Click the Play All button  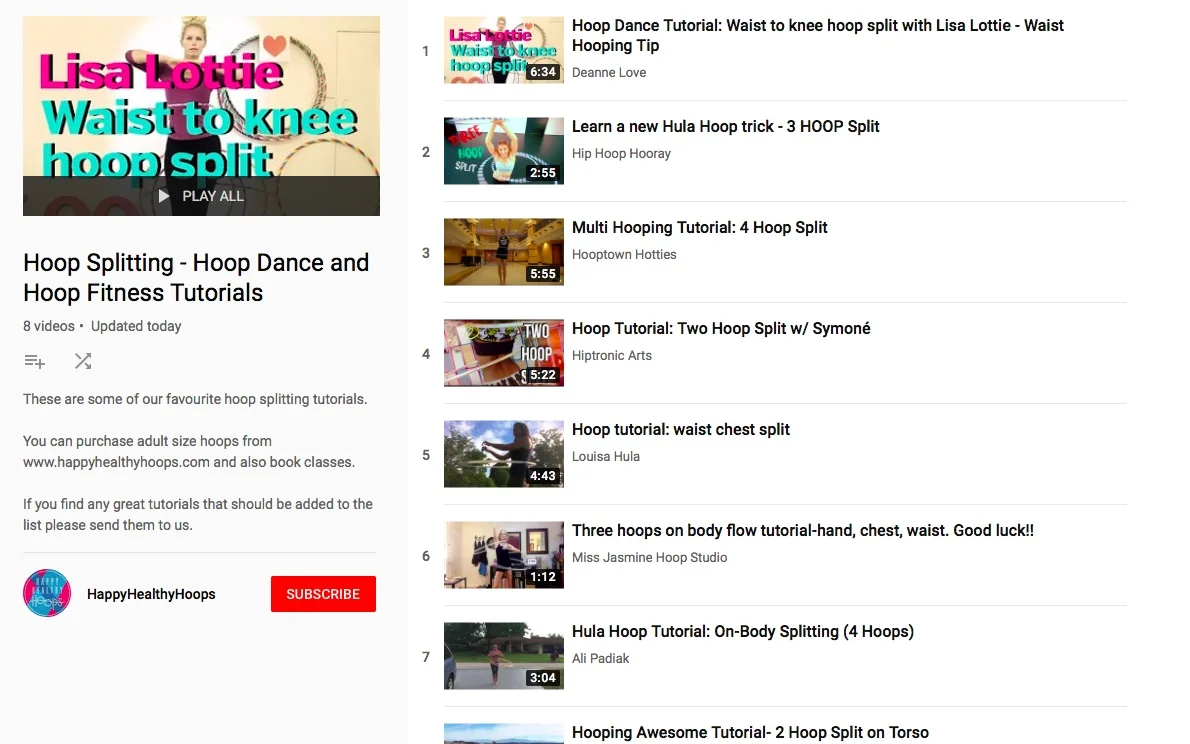[201, 196]
